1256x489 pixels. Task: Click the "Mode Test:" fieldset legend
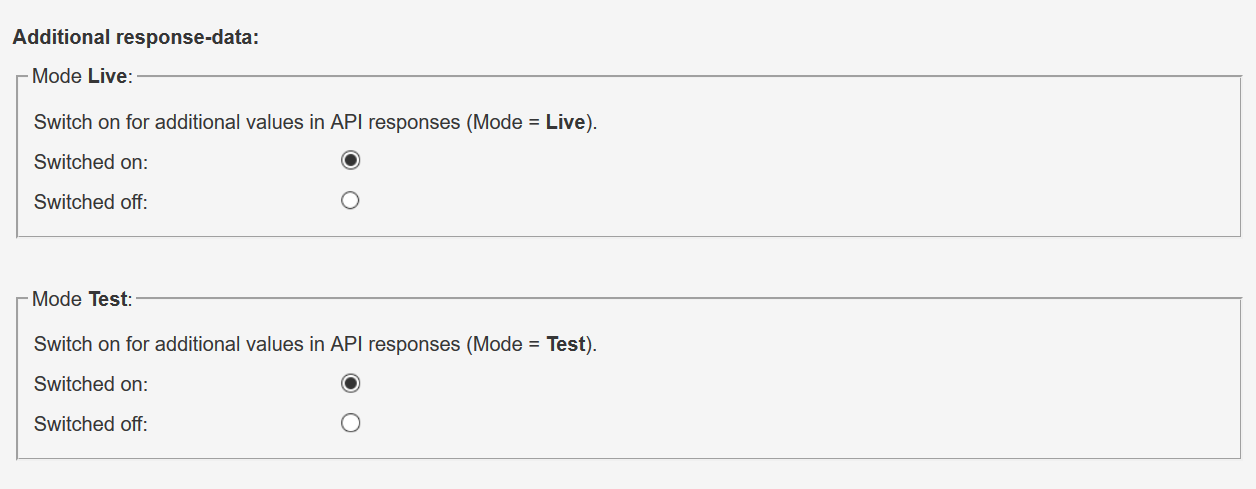82,299
